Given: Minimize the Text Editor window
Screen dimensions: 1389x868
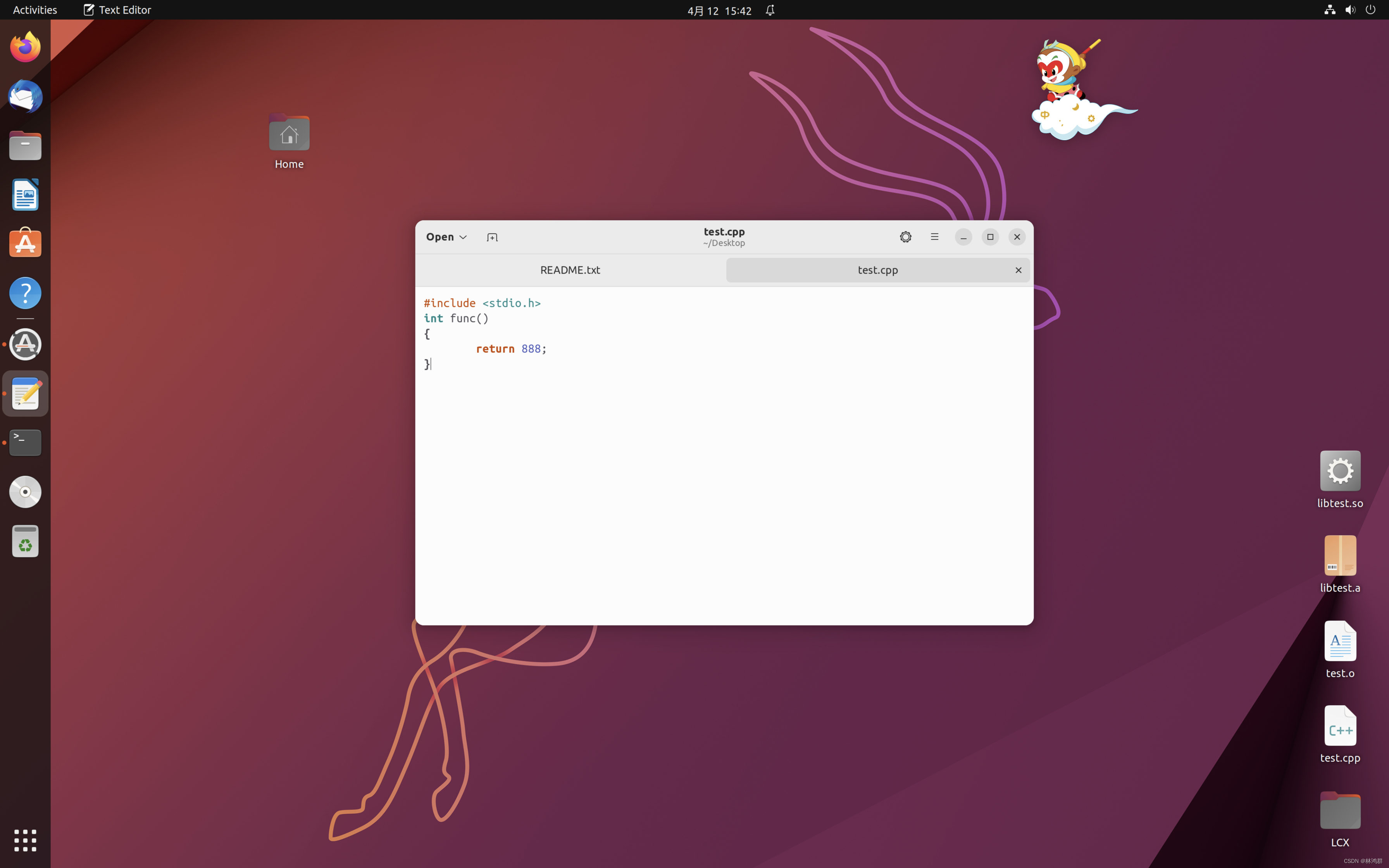Looking at the screenshot, I should click(x=963, y=237).
